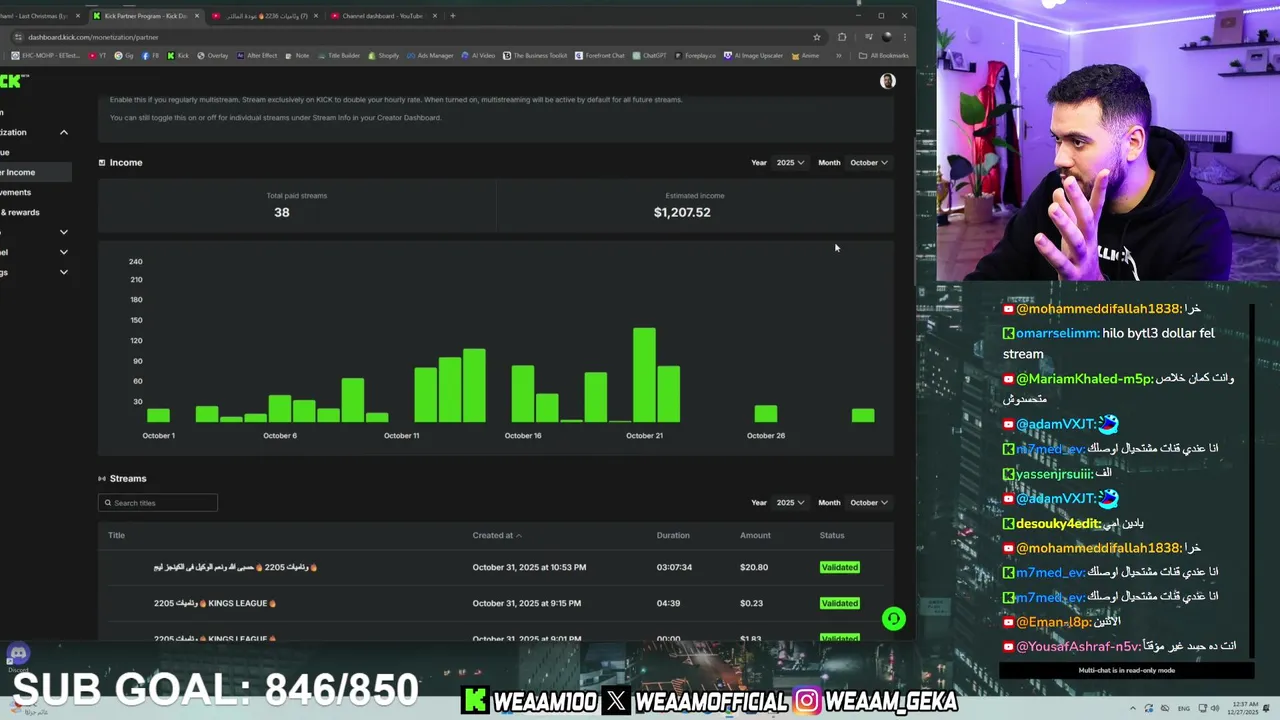Image resolution: width=1280 pixels, height=720 pixels.
Task: Open Income Year 2025 dropdown
Action: pos(790,162)
